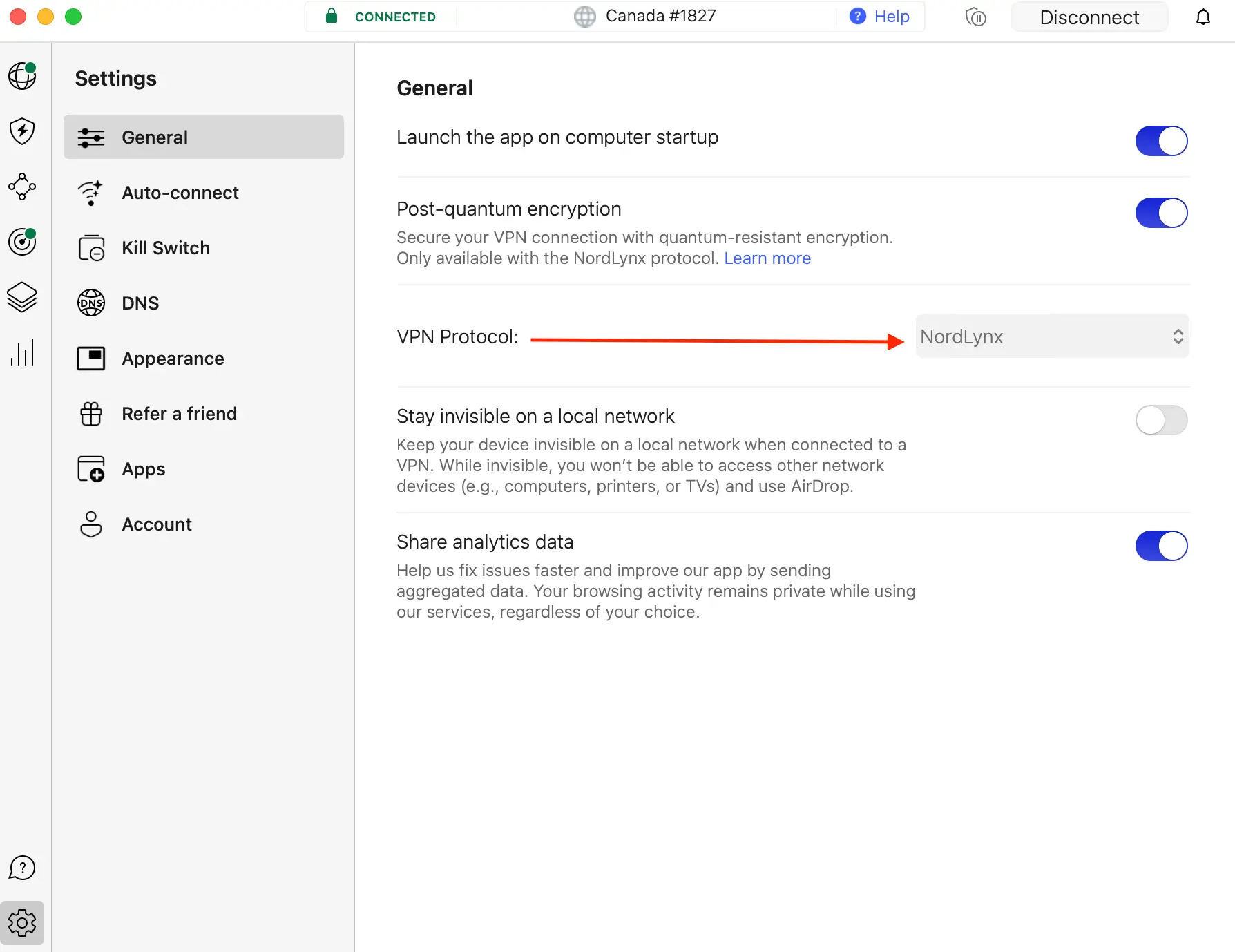Open the Help link in top bar
The width and height of the screenshot is (1235, 952).
tap(892, 16)
